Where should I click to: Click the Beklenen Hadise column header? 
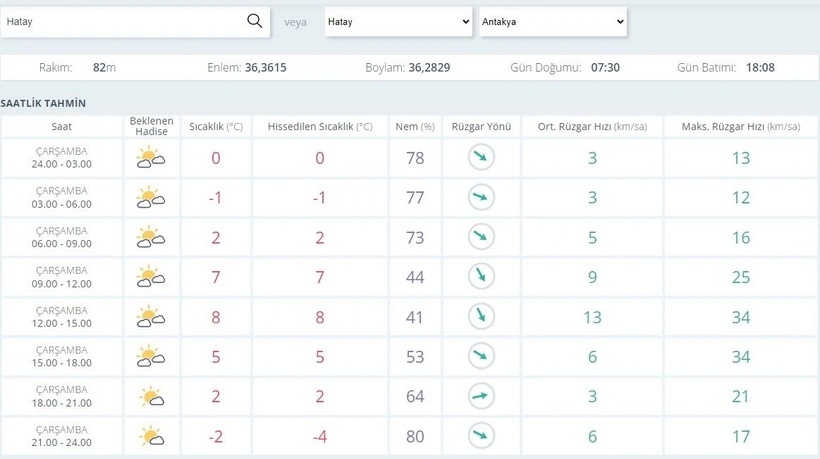click(x=151, y=127)
